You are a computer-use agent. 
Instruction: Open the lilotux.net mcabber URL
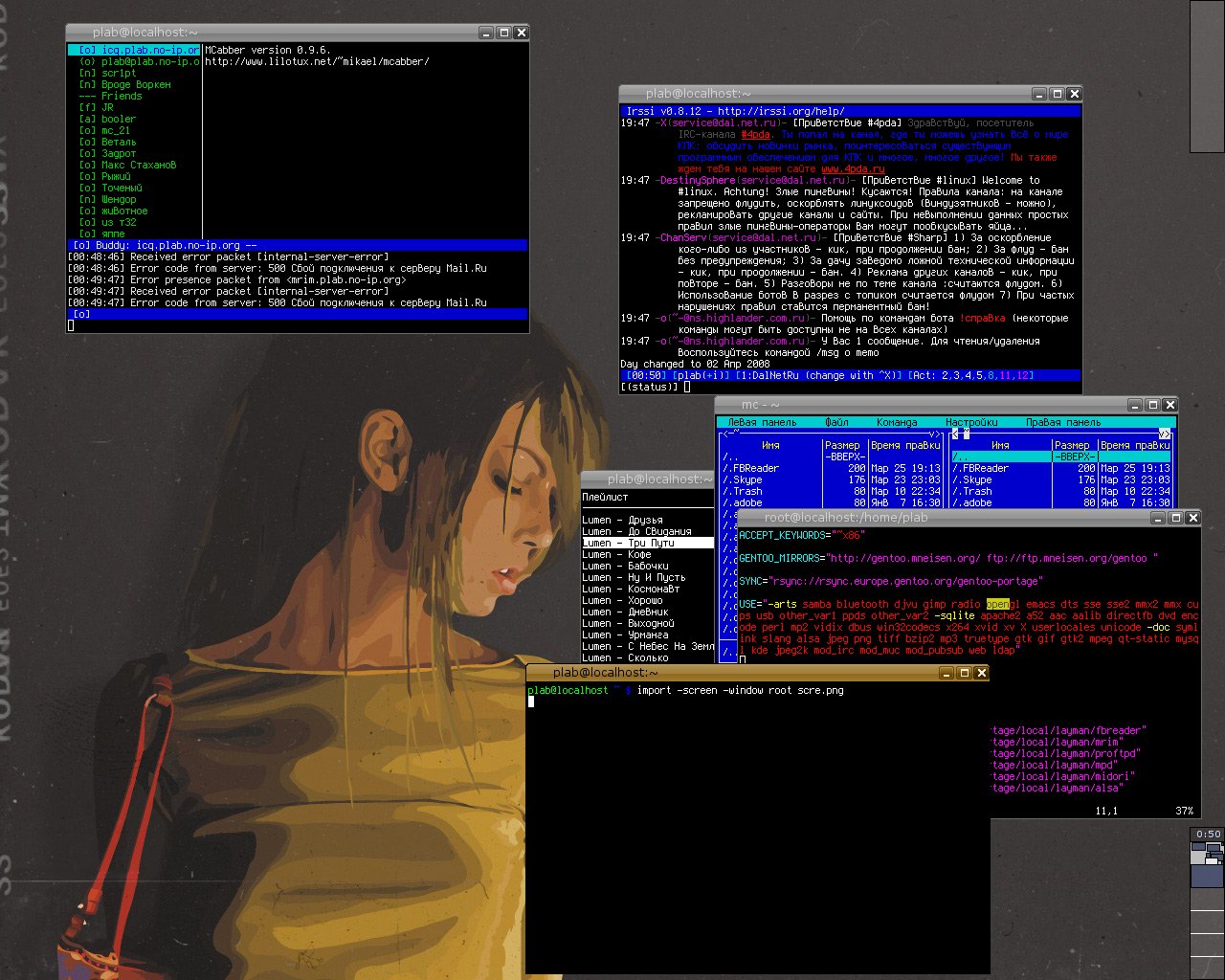317,61
